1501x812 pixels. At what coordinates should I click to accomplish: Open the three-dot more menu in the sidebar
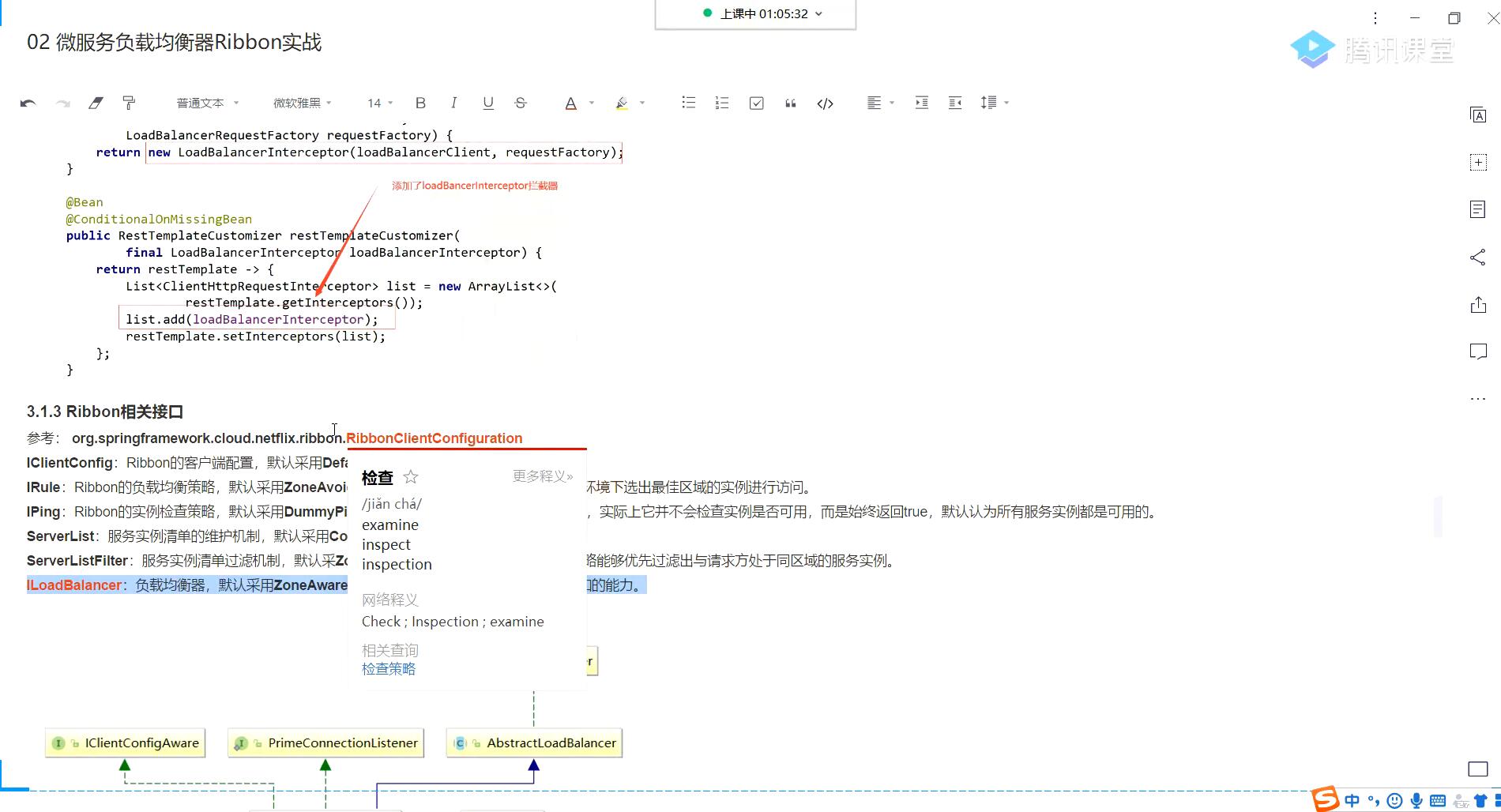1477,399
